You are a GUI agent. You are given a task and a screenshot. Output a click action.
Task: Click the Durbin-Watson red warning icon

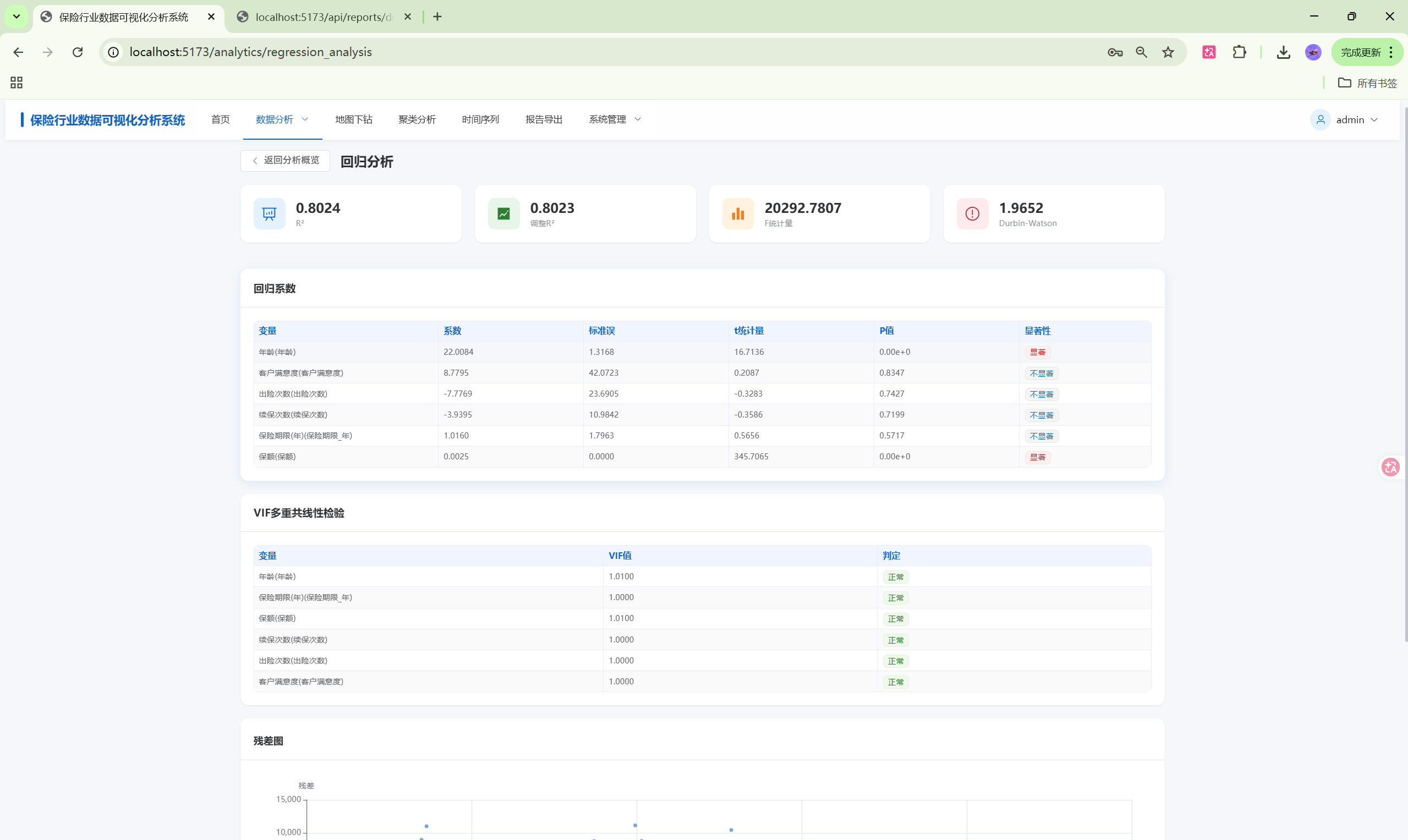pos(972,214)
